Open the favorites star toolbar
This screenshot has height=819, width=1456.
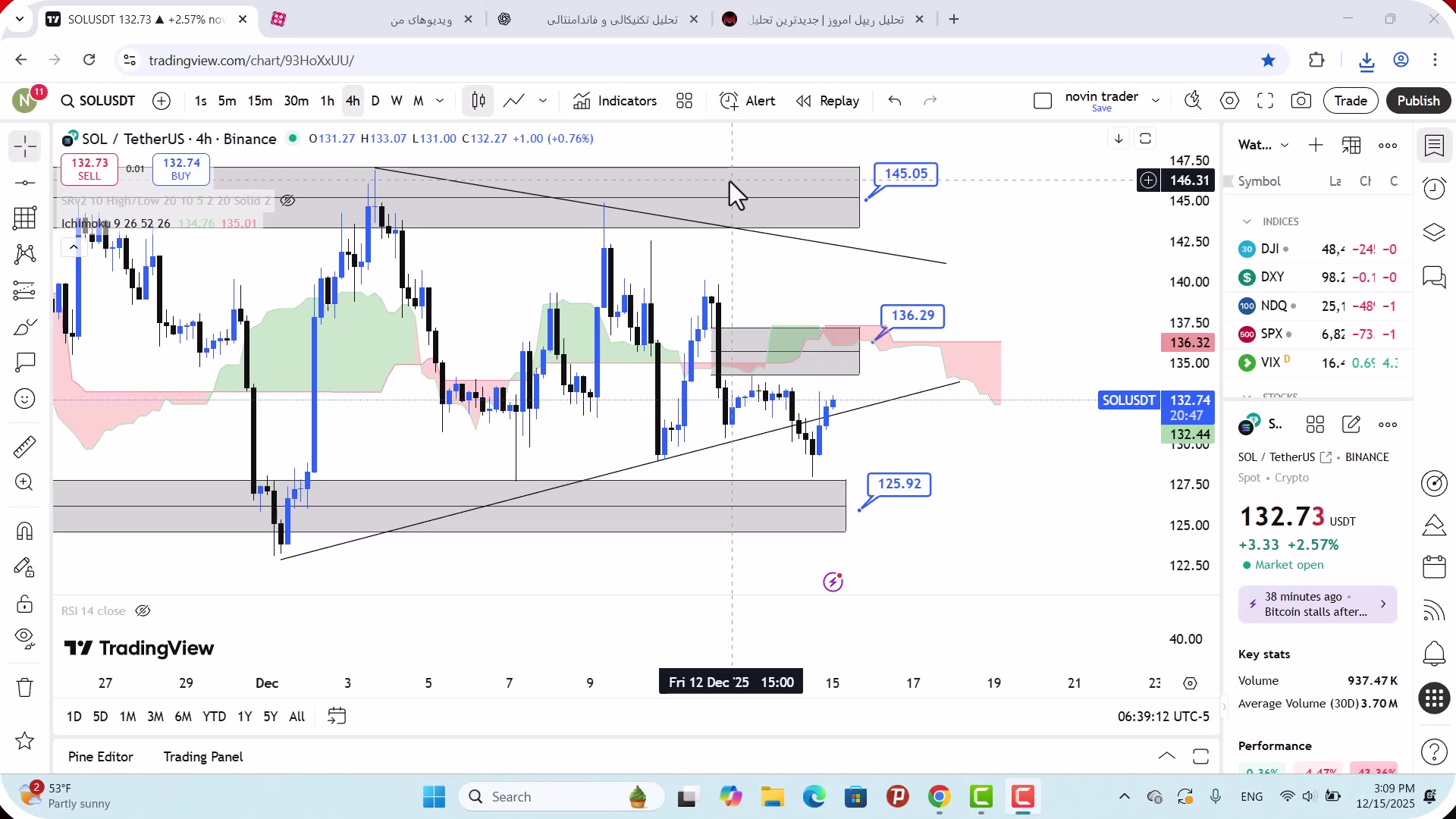(24, 741)
